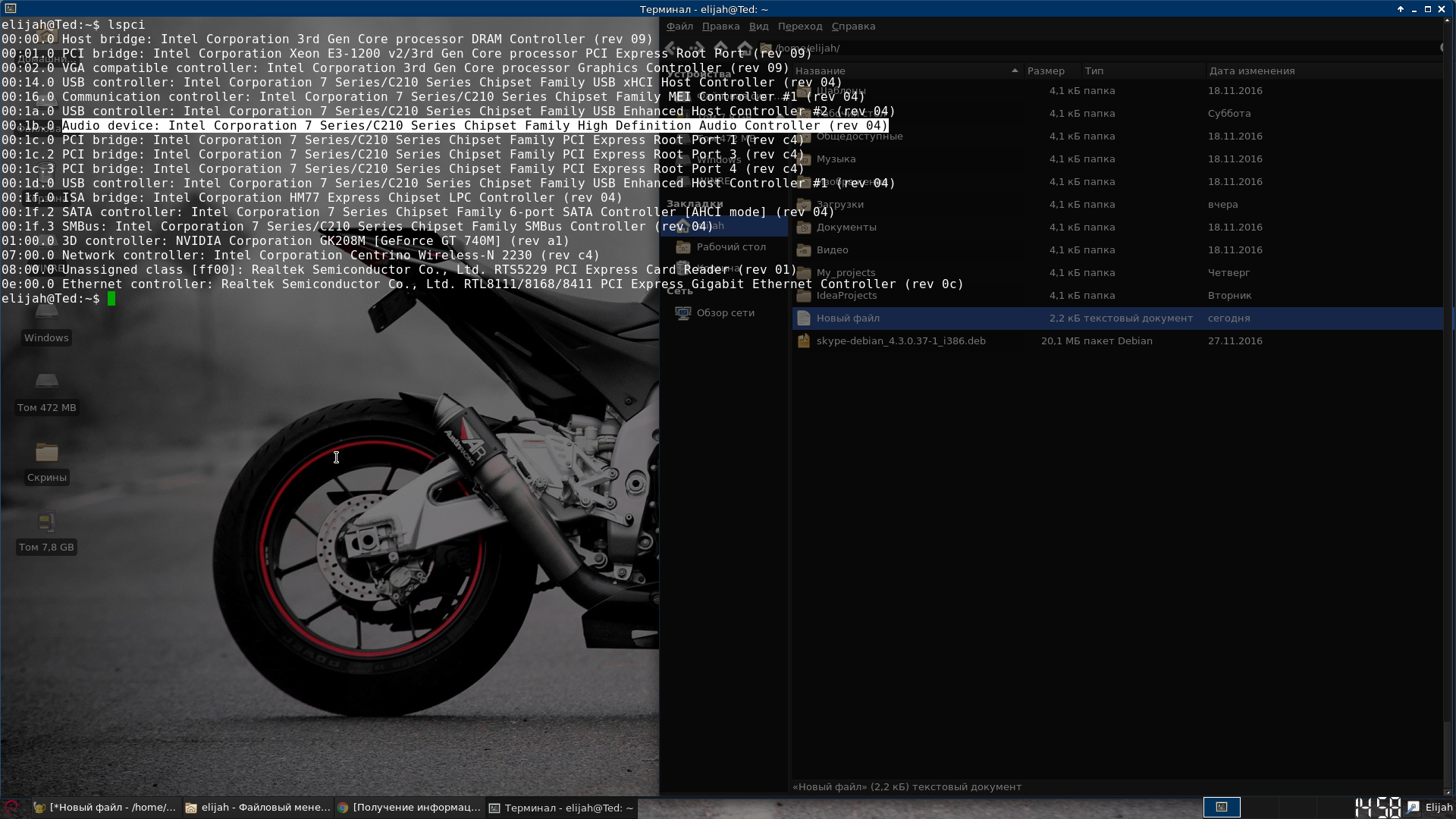This screenshot has width=1456, height=819.
Task: Click the terminal Always on top arrow button
Action: click(1400, 8)
